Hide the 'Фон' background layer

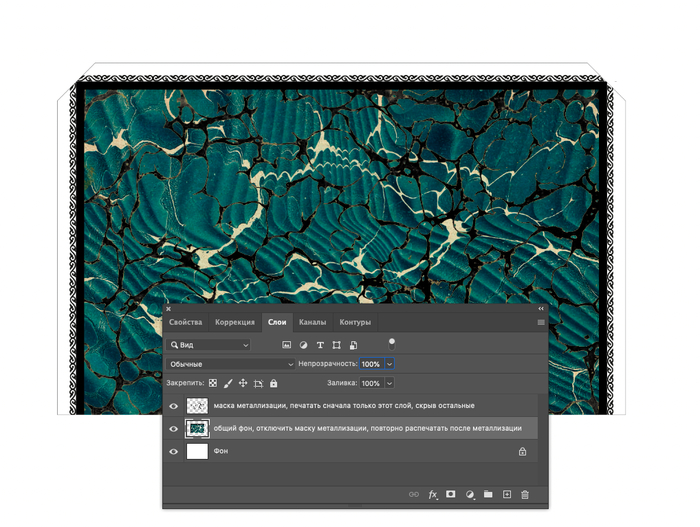coord(174,452)
